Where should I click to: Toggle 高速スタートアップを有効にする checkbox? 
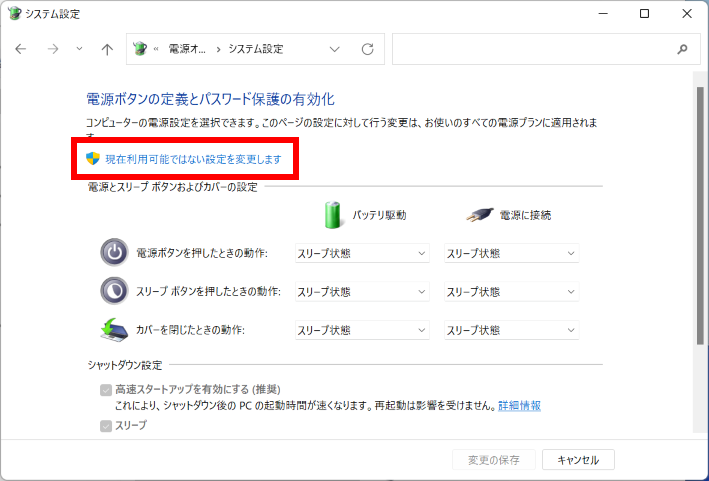coord(106,389)
